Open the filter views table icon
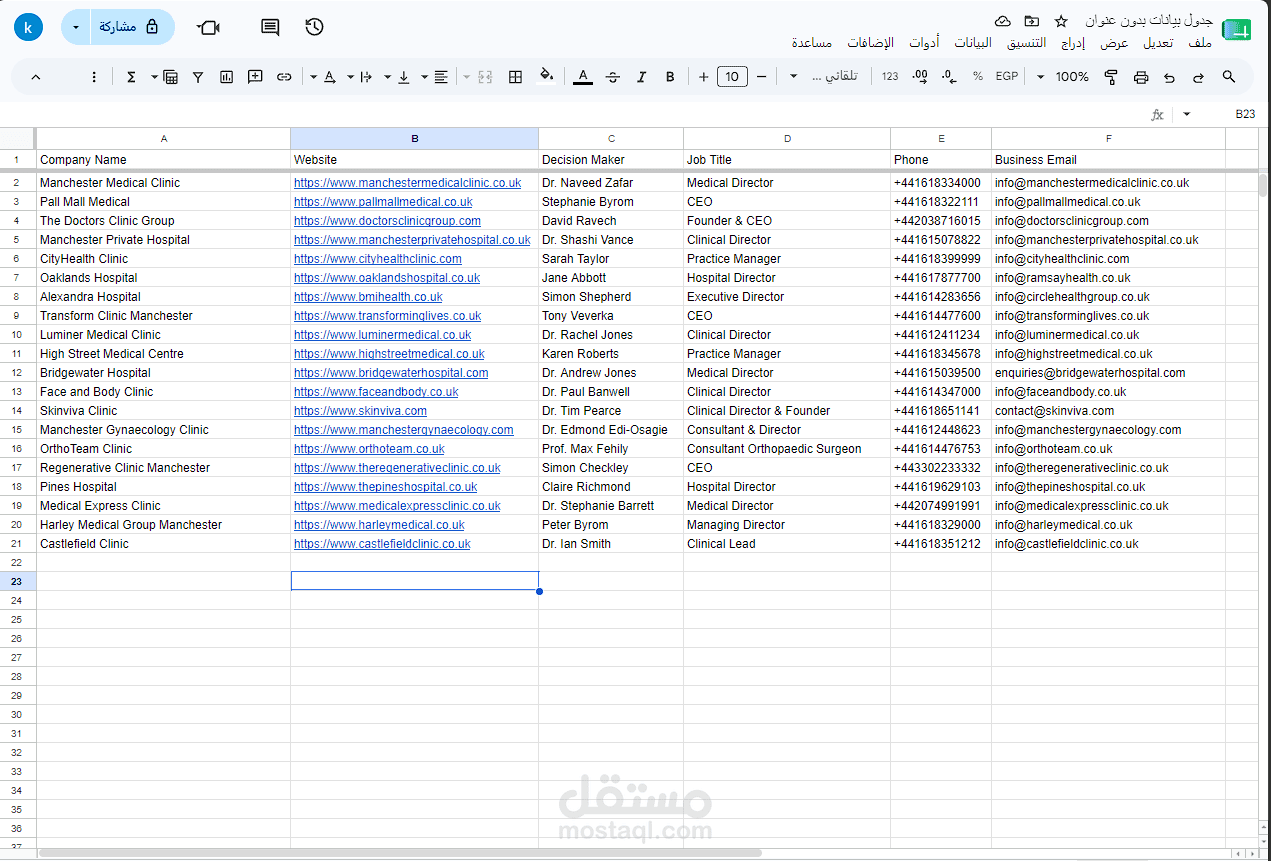 pyautogui.click(x=170, y=77)
